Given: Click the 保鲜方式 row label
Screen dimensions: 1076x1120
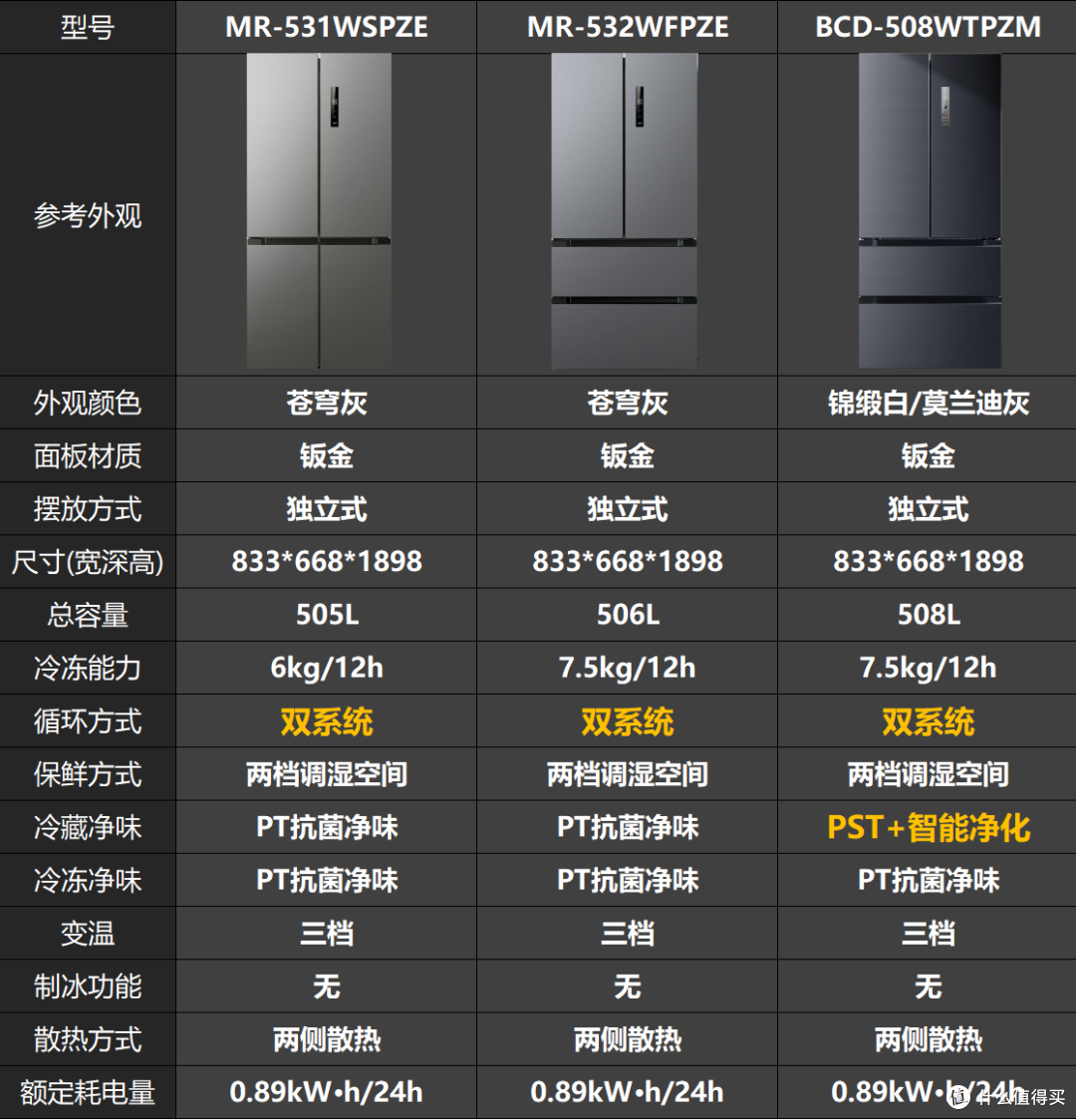Looking at the screenshot, I should pos(88,774).
